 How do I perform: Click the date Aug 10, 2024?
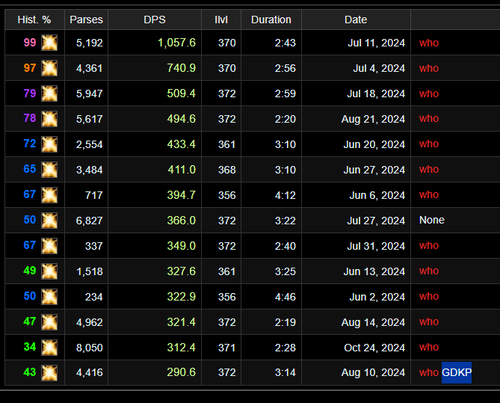pos(373,372)
